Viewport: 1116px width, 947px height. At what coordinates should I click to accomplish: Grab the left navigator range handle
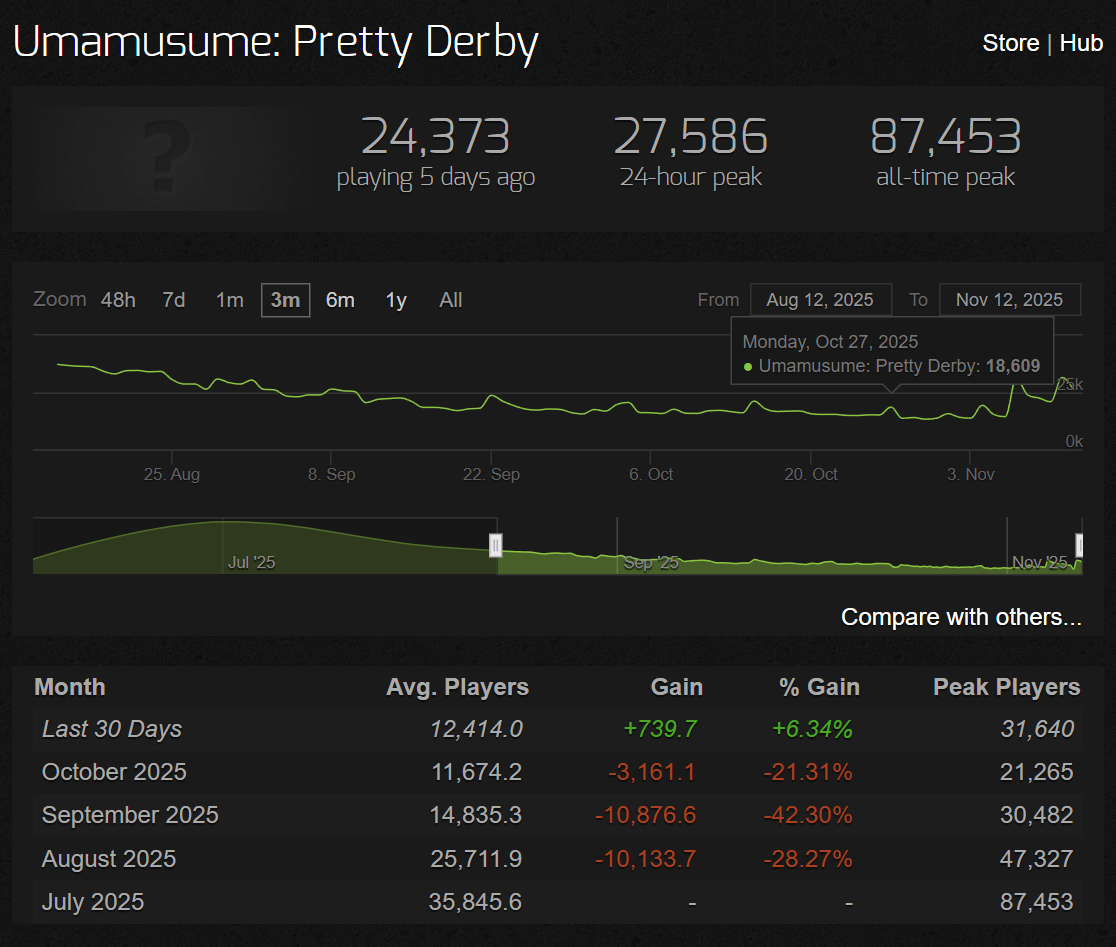pos(496,546)
